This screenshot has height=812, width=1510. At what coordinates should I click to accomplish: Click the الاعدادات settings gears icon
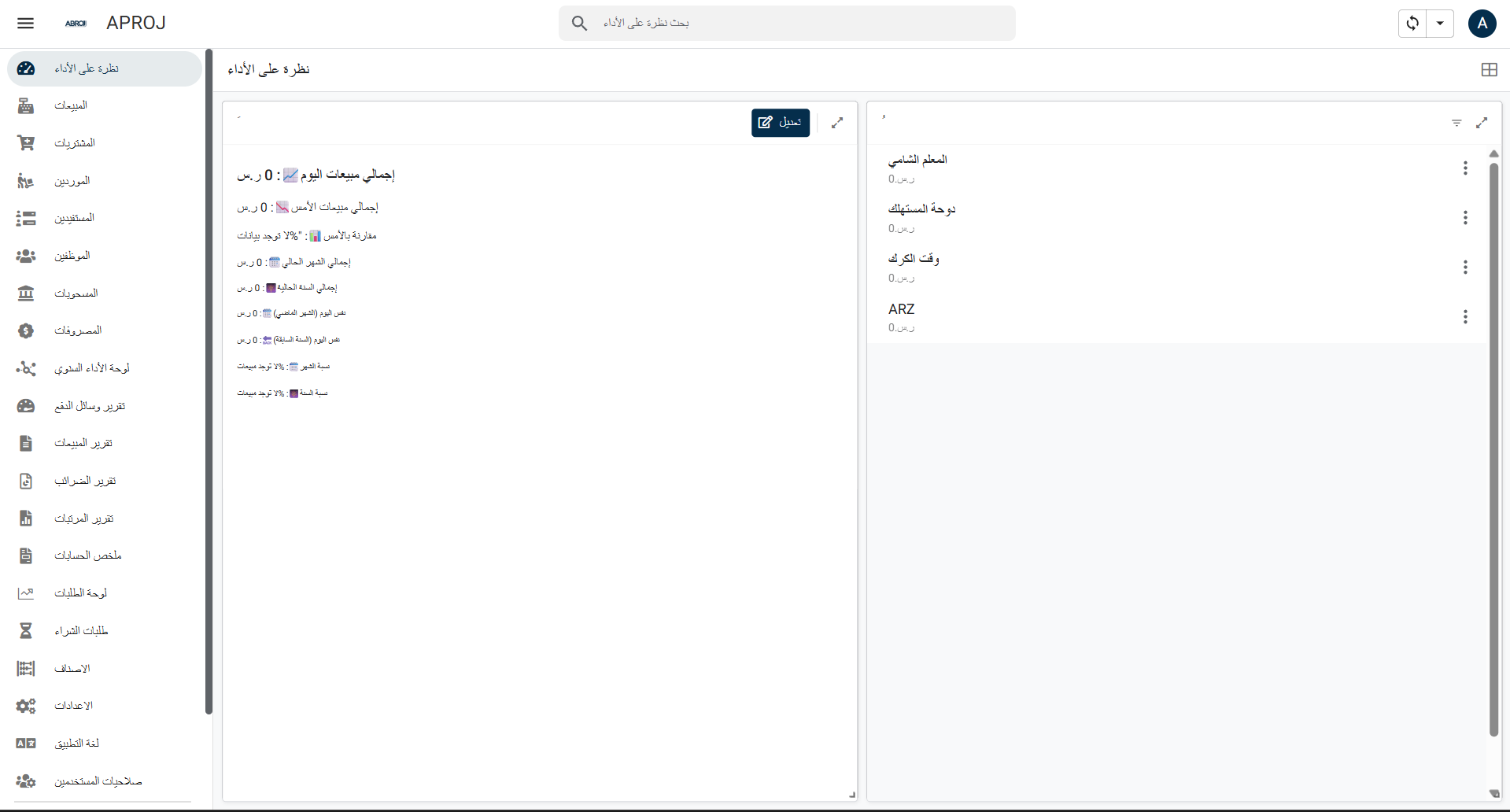click(x=26, y=706)
